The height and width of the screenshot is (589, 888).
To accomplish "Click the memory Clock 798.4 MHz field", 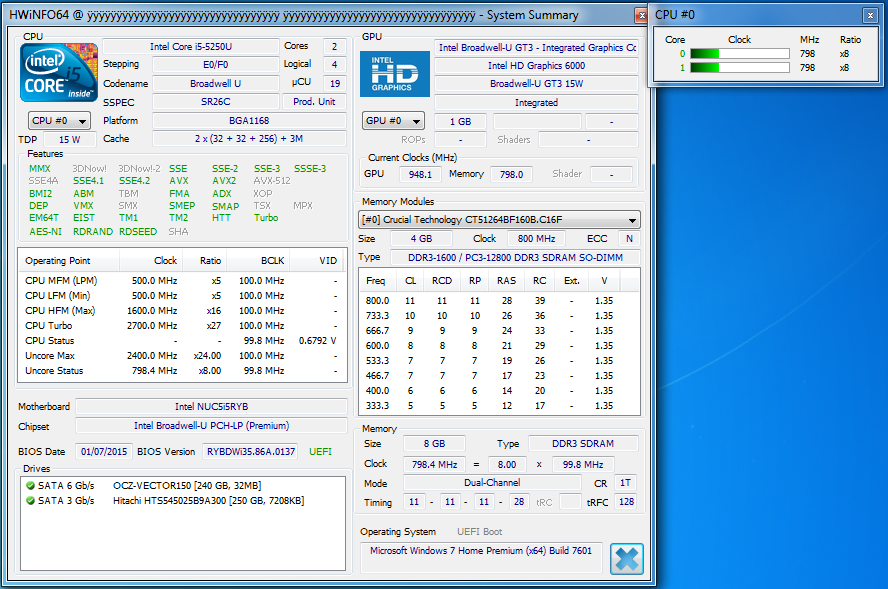I will (434, 465).
